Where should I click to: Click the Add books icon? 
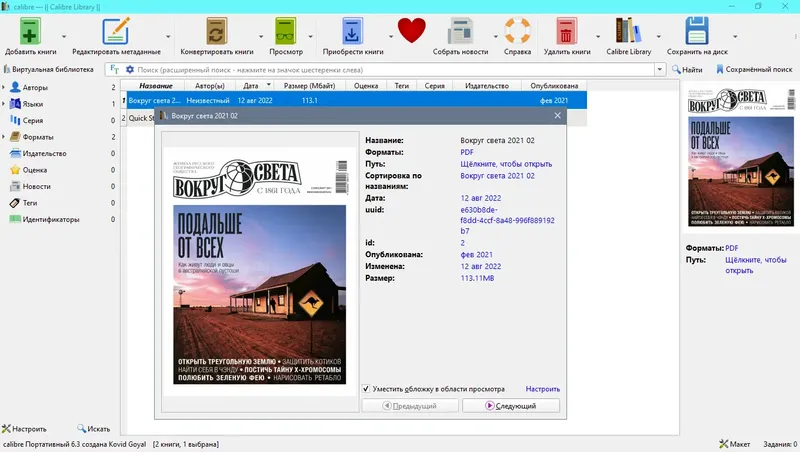pos(30,31)
